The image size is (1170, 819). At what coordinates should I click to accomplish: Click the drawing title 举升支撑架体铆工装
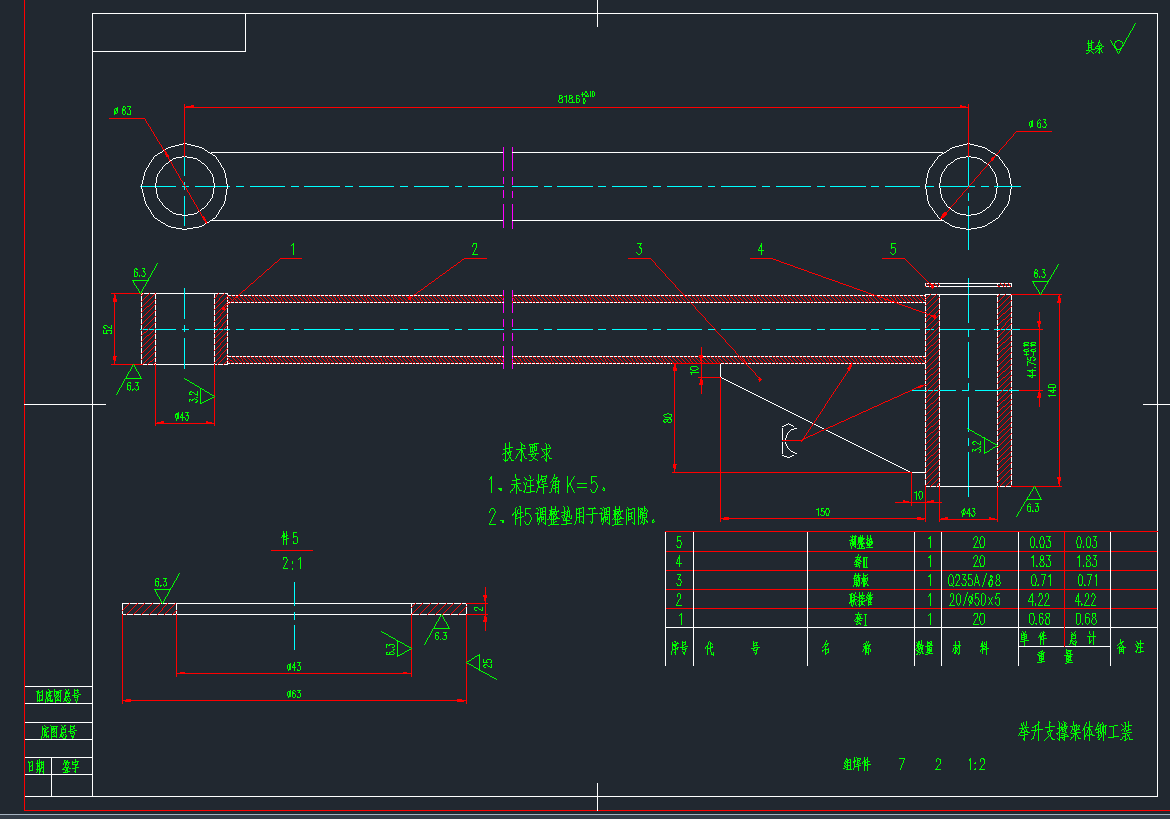pyautogui.click(x=1075, y=732)
